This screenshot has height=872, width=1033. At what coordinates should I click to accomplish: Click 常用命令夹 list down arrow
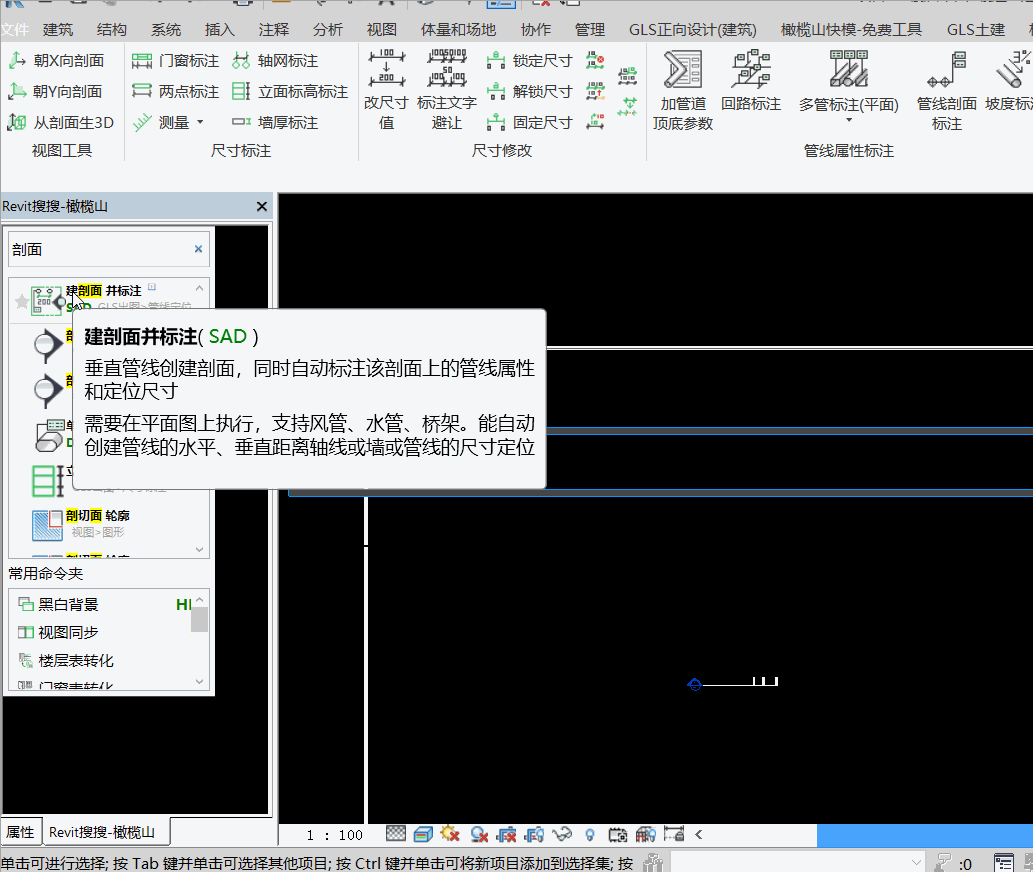tap(200, 682)
